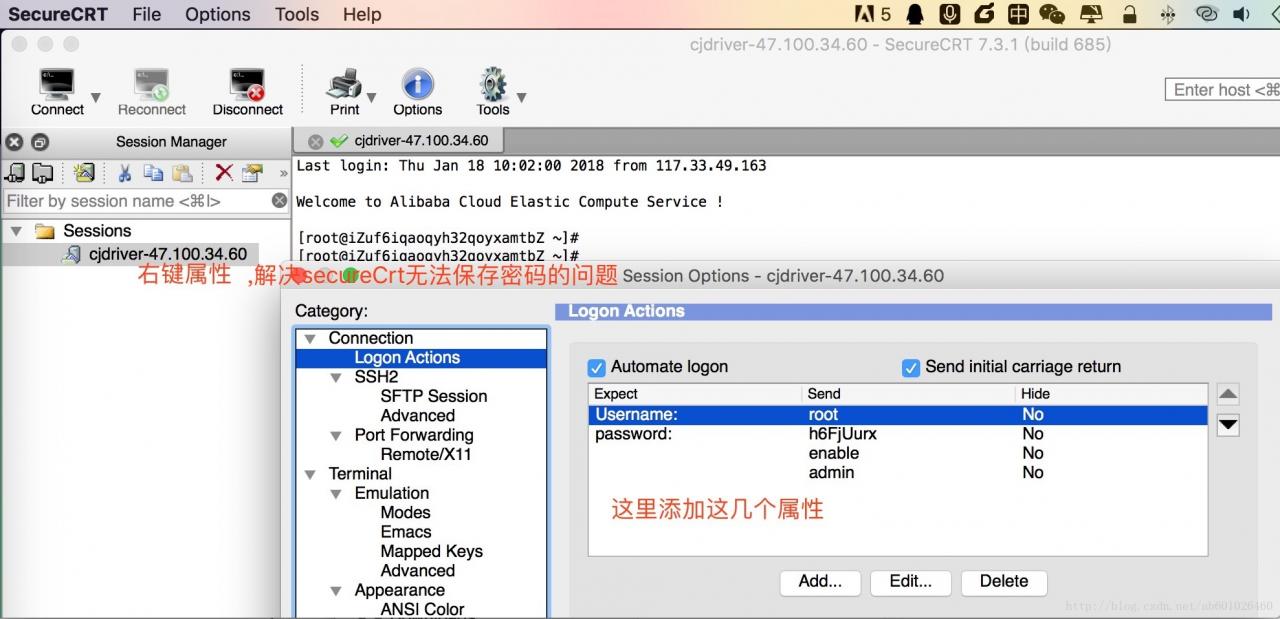Click New Session icon in Session Manager
This screenshot has height=619, width=1280.
[x=84, y=173]
